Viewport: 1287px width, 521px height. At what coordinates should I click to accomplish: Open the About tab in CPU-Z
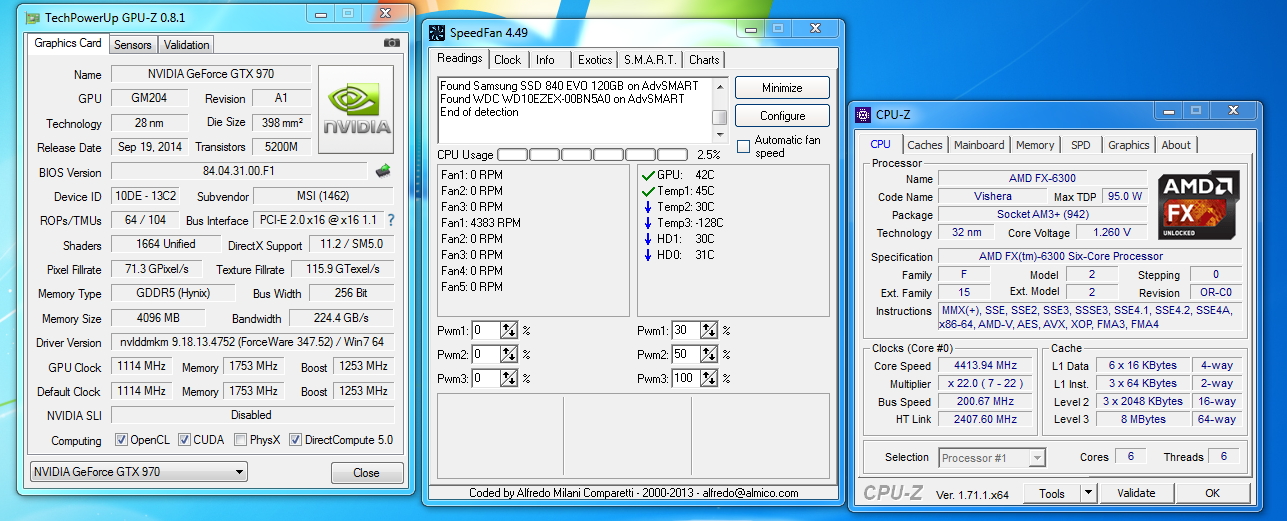[x=1176, y=145]
